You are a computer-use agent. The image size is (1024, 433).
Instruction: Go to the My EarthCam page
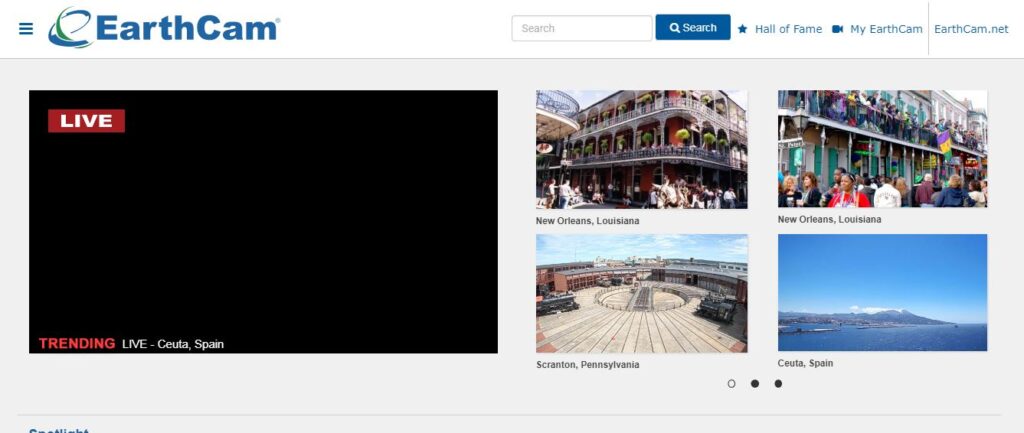[x=885, y=29]
